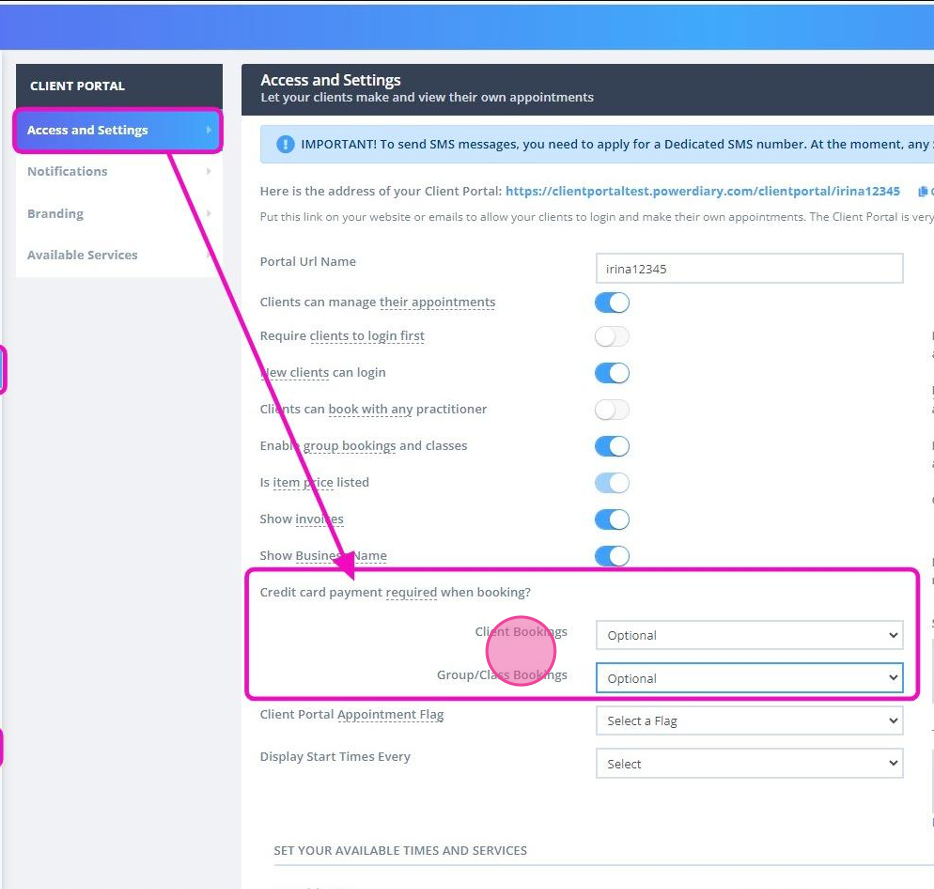This screenshot has height=889, width=934.
Task: Click the copy icon beside the portal URL
Action: point(922,190)
